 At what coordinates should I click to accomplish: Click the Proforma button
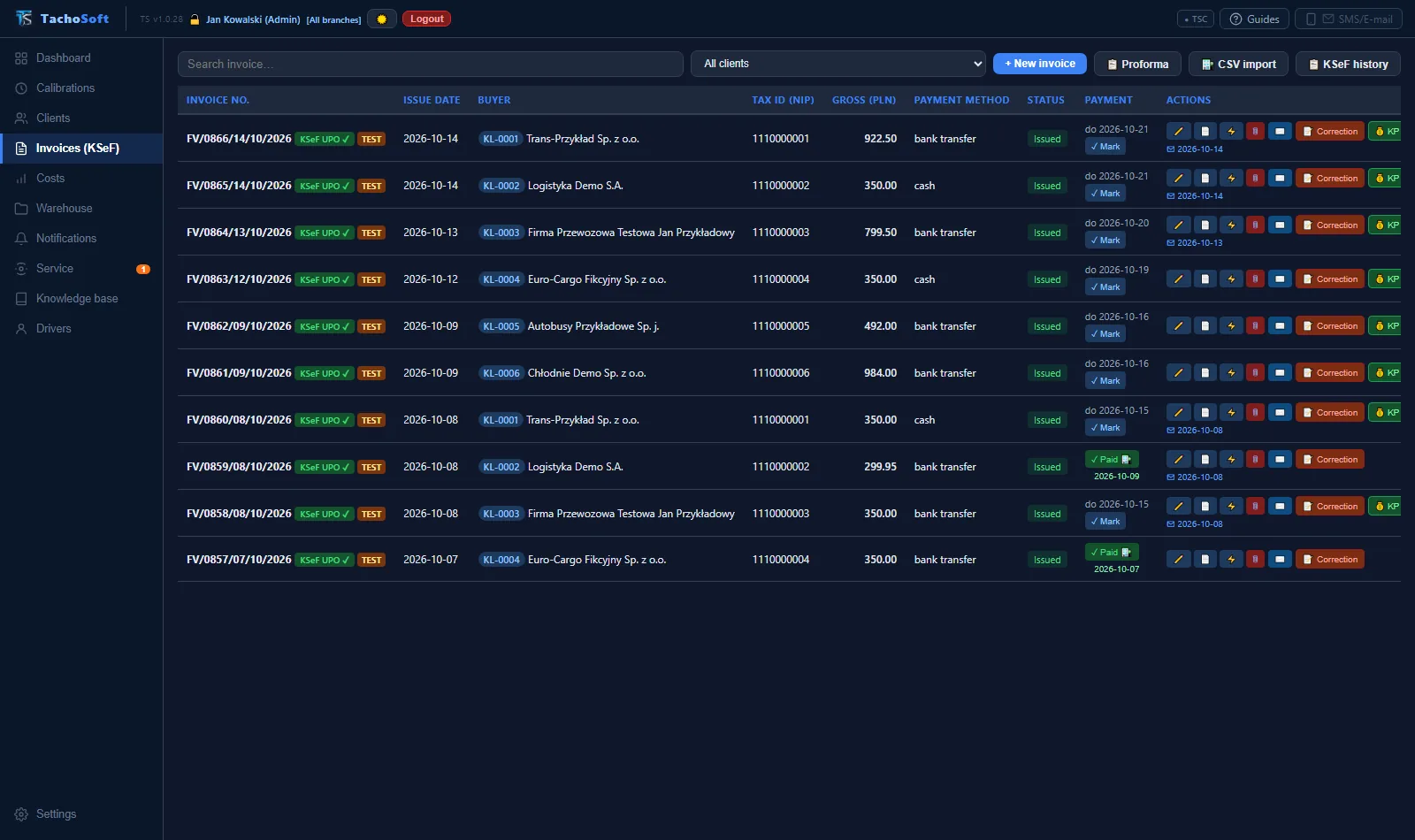point(1138,65)
